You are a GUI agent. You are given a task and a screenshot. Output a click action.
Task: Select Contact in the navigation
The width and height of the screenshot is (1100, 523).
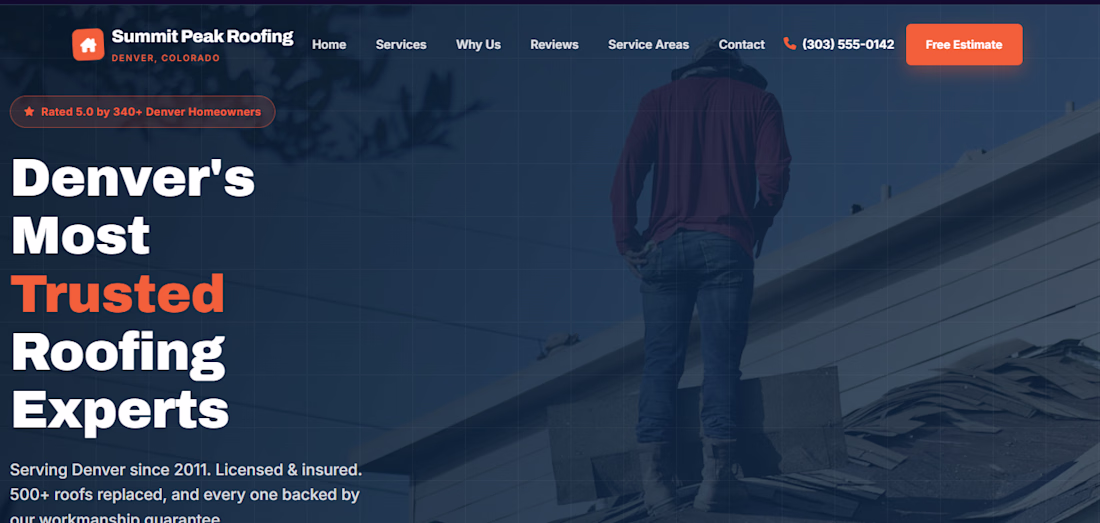tap(742, 45)
